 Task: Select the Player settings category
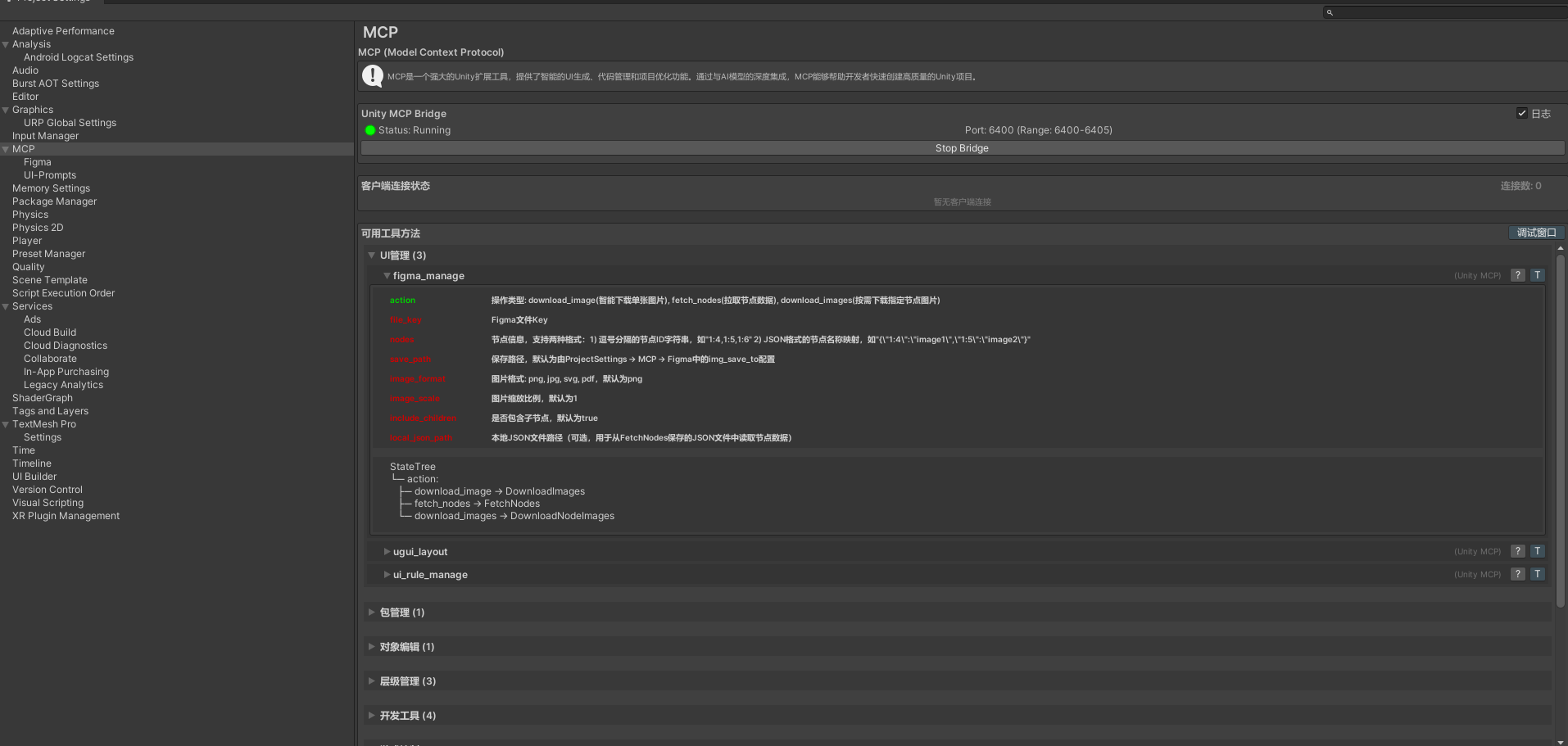pyautogui.click(x=27, y=241)
